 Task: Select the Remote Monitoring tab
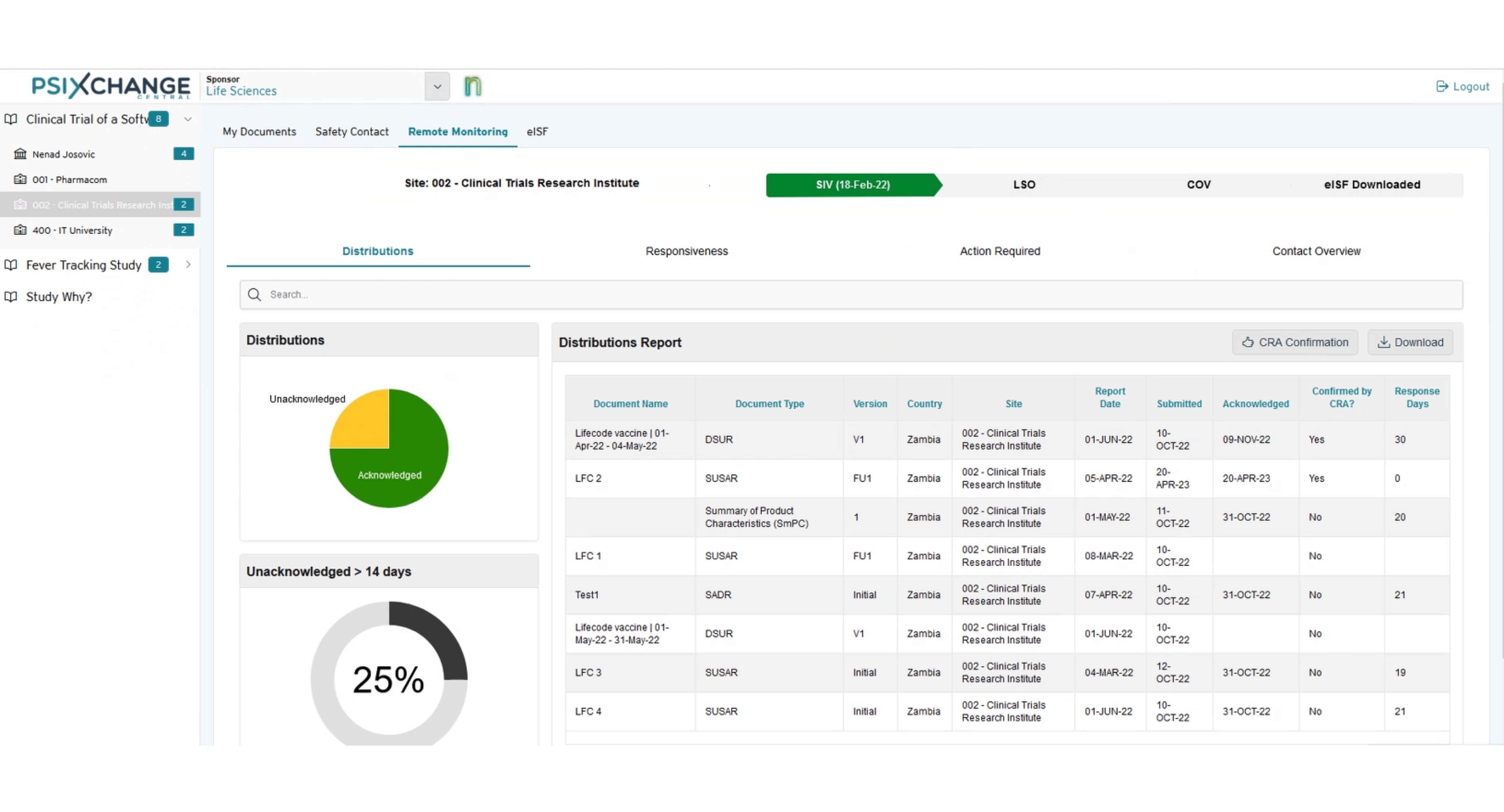click(458, 132)
